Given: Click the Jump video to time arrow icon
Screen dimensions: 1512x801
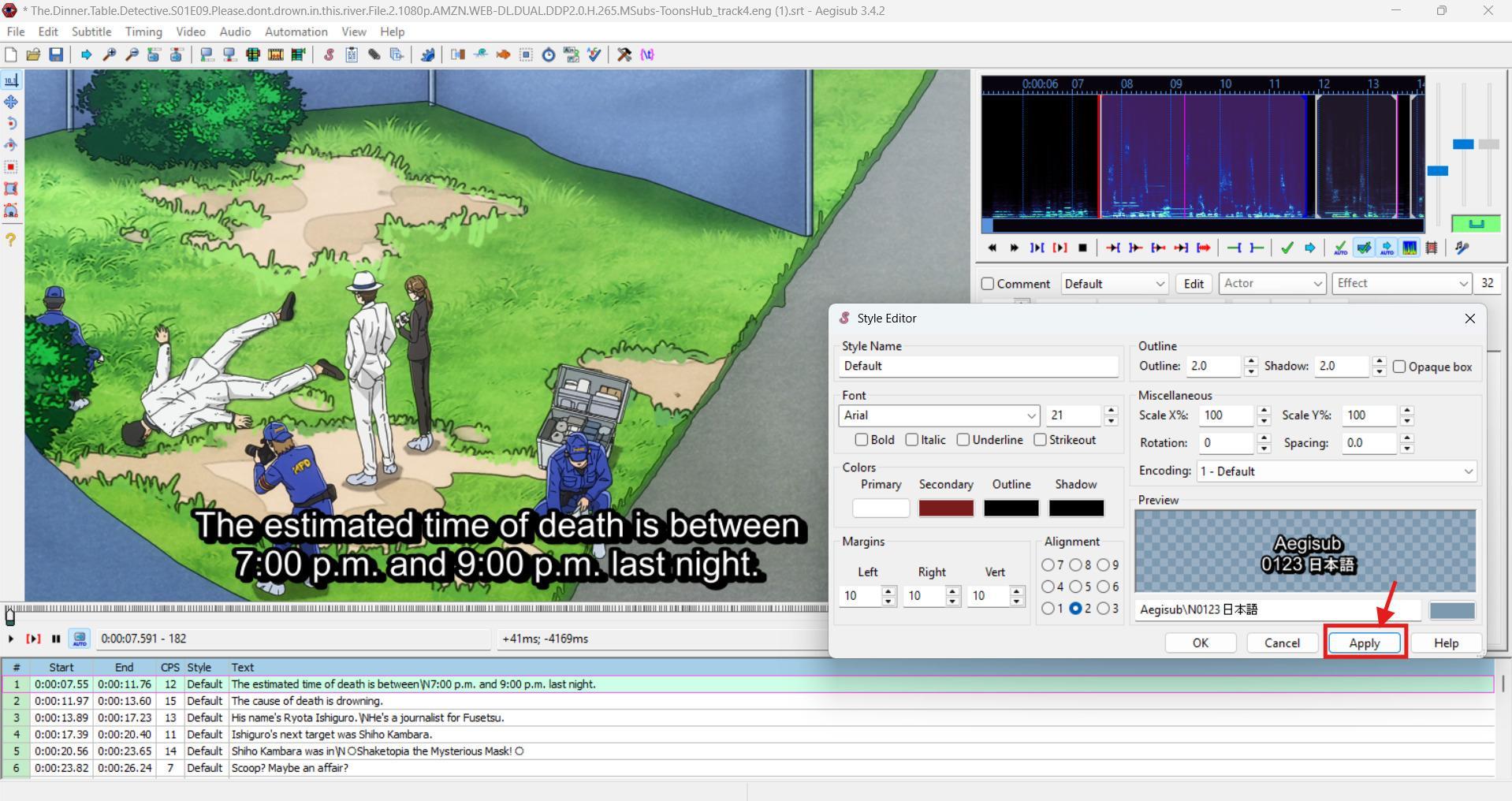Looking at the screenshot, I should click(x=86, y=54).
